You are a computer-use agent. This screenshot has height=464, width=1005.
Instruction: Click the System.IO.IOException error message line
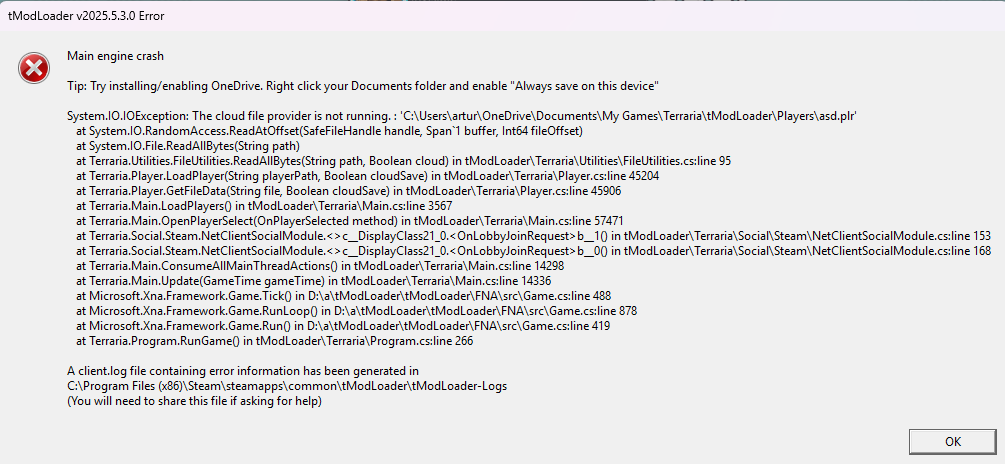click(462, 116)
